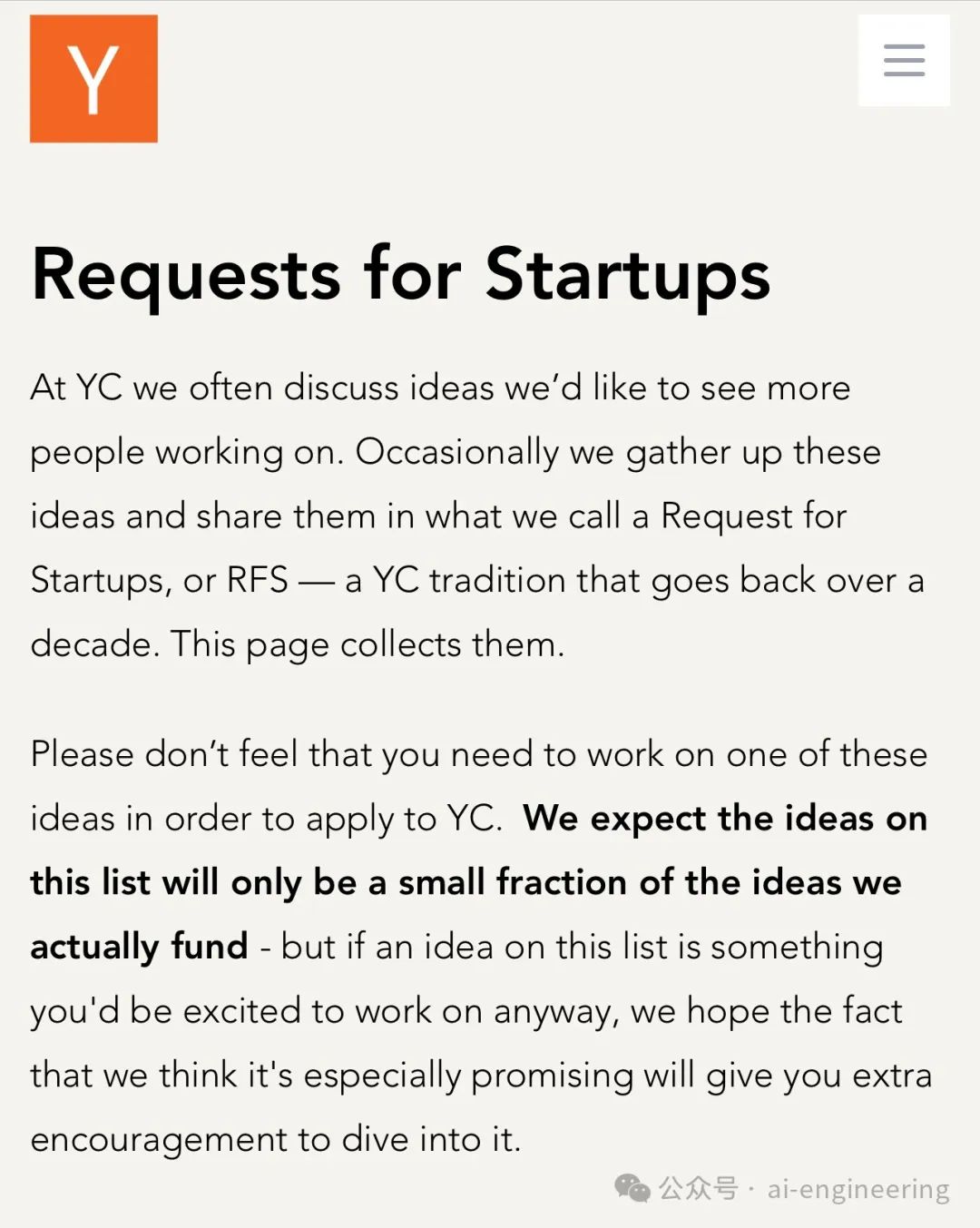Click the "公众号" watermark label
This screenshot has height=1228, width=980.
coord(698,1187)
